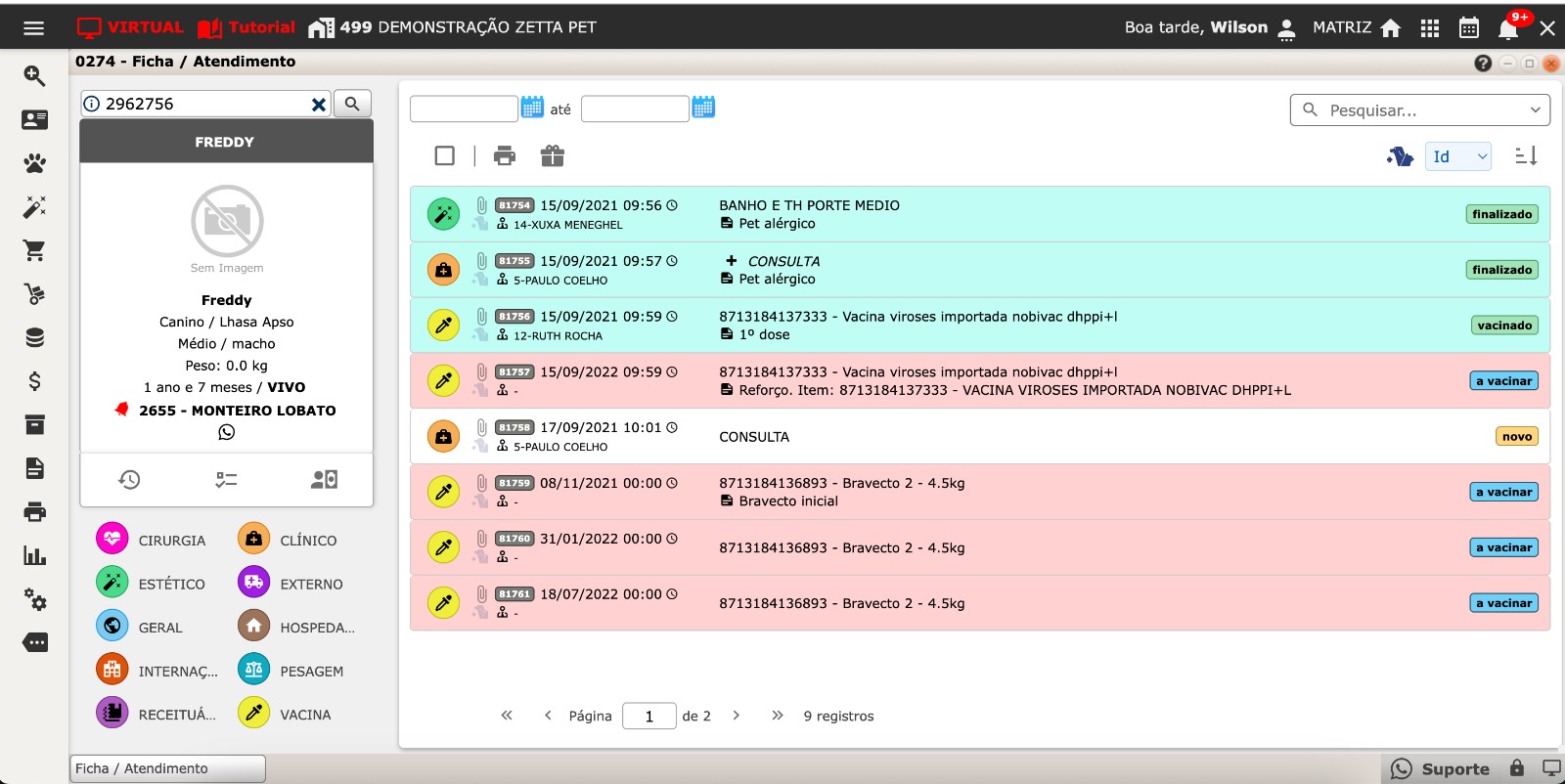This screenshot has width=1565, height=784.
Task: Click the WhatsApp icon under owner name
Action: [x=227, y=432]
